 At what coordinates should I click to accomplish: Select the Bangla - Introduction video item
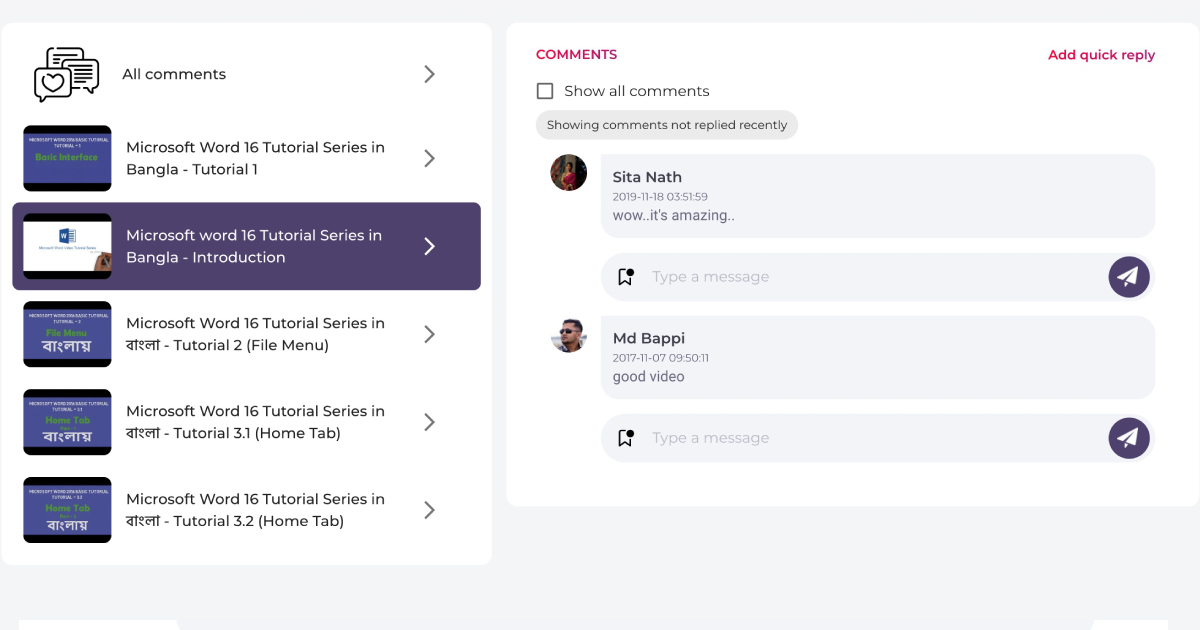coord(246,246)
